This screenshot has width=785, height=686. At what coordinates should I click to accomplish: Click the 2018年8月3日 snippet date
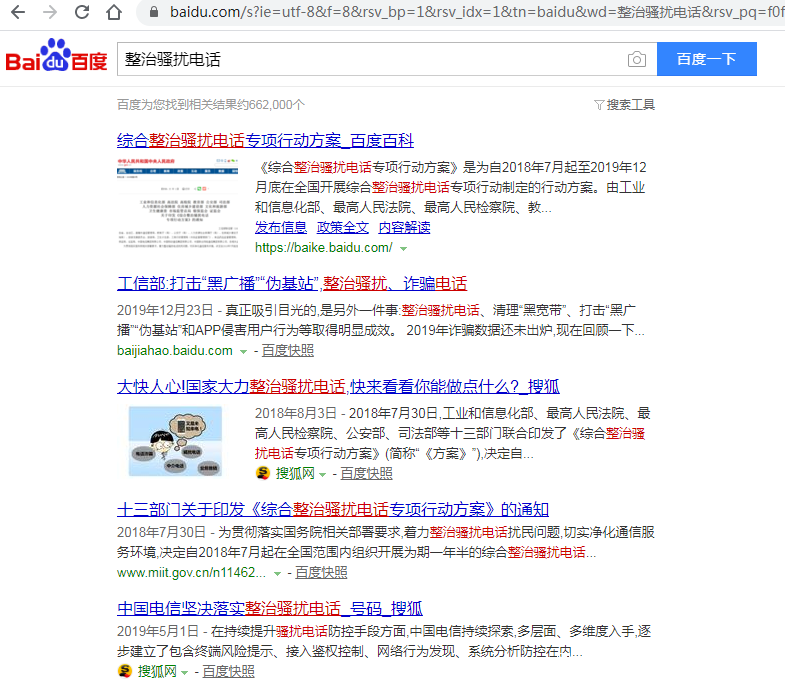(x=296, y=413)
